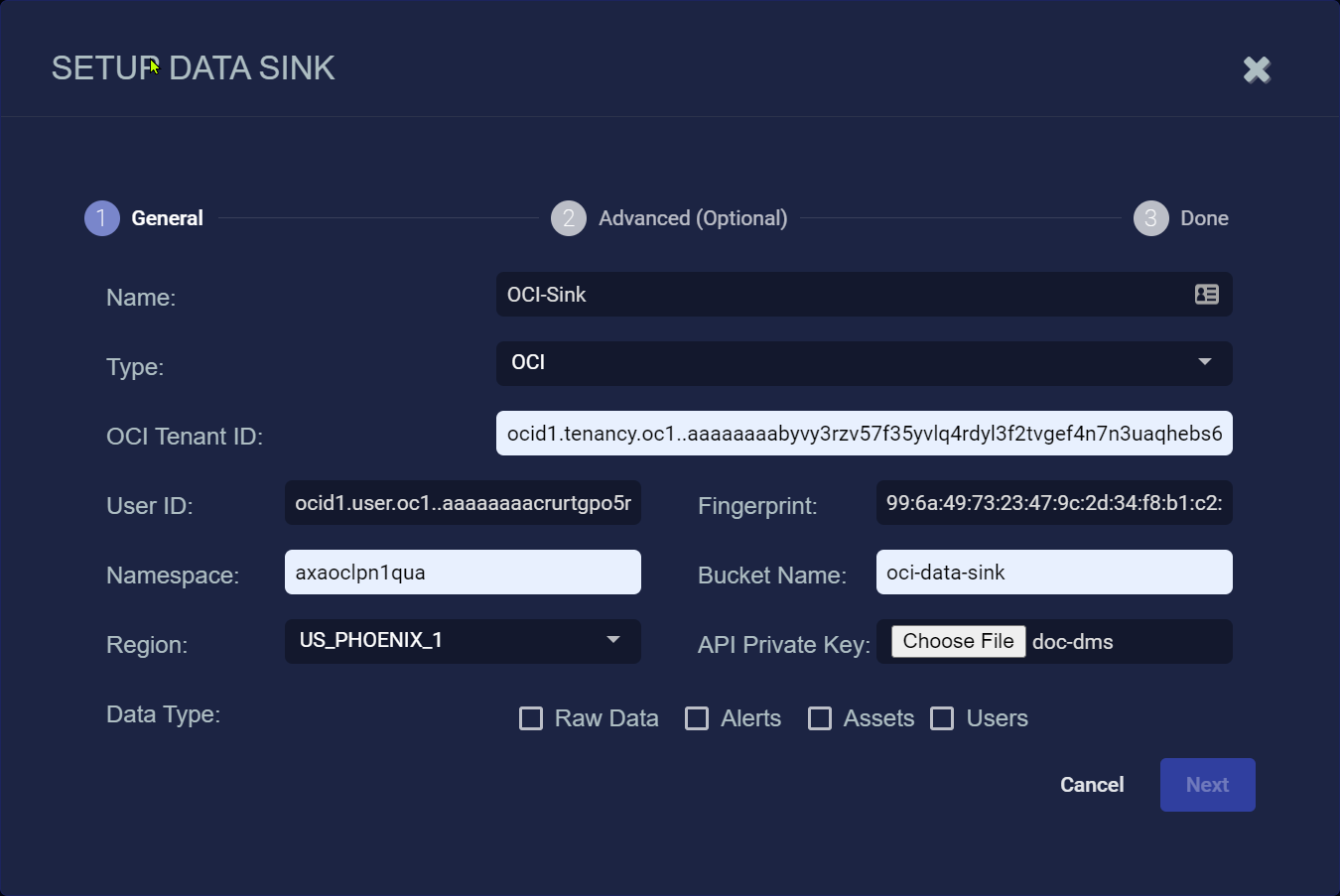Image resolution: width=1340 pixels, height=896 pixels.
Task: Click the Data Type label
Action: 163,714
